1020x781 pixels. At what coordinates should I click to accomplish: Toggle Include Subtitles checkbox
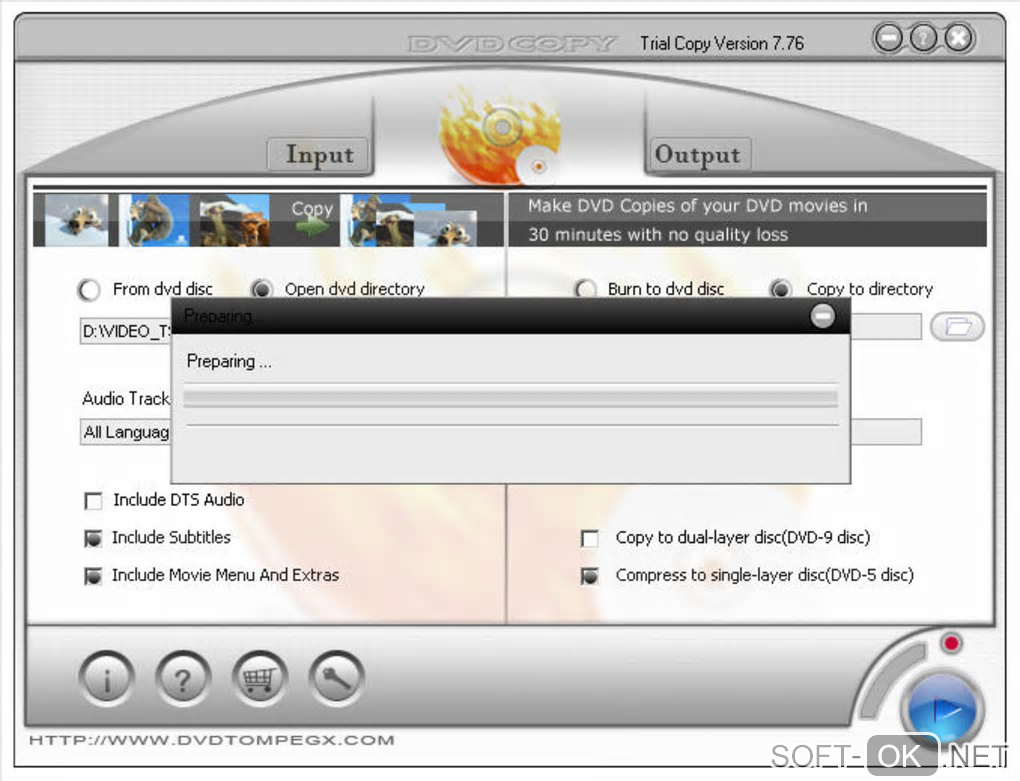94,538
